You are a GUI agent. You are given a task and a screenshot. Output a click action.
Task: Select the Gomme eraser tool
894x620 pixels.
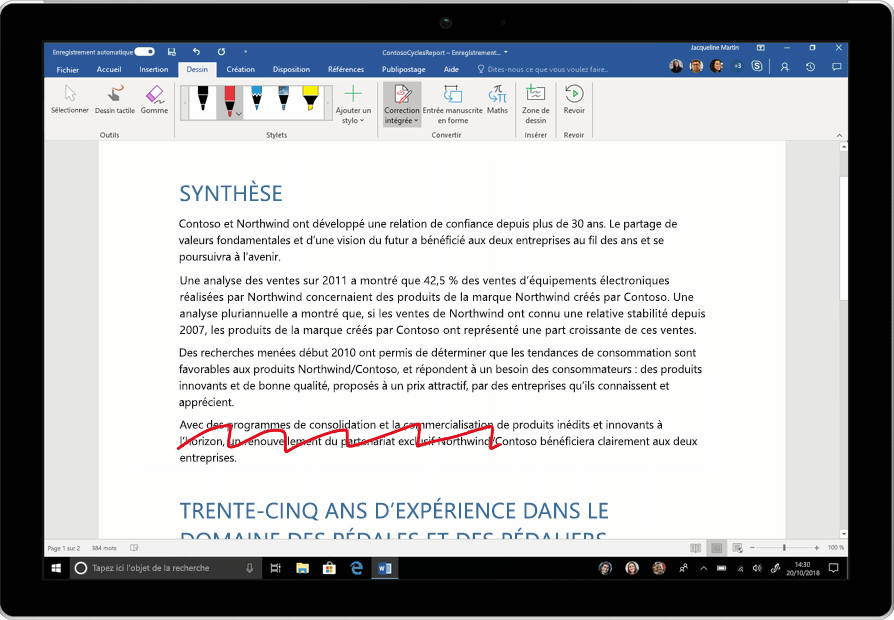click(x=155, y=100)
